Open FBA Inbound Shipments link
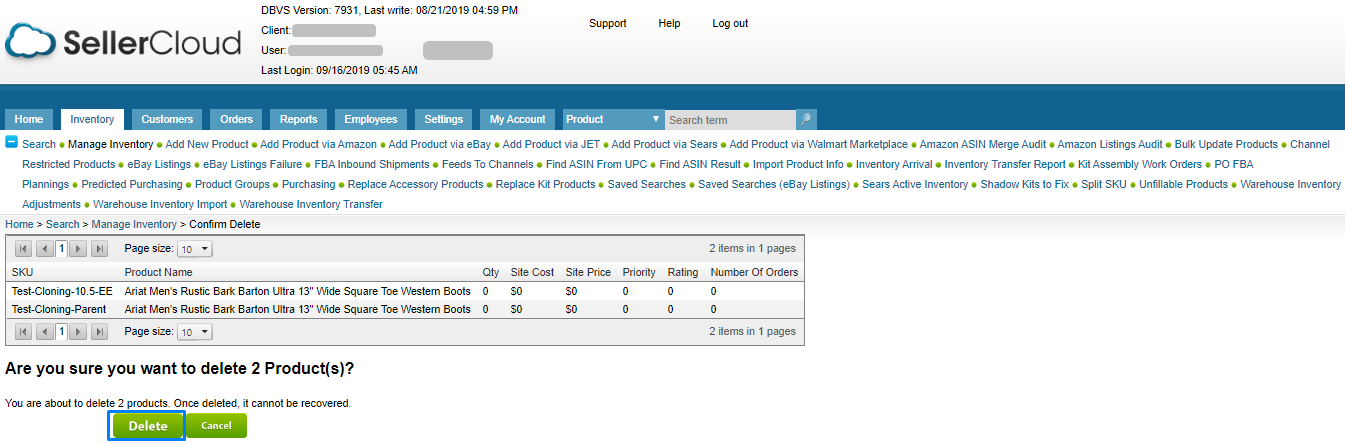Screen dimensions: 1345x445 click(x=372, y=164)
